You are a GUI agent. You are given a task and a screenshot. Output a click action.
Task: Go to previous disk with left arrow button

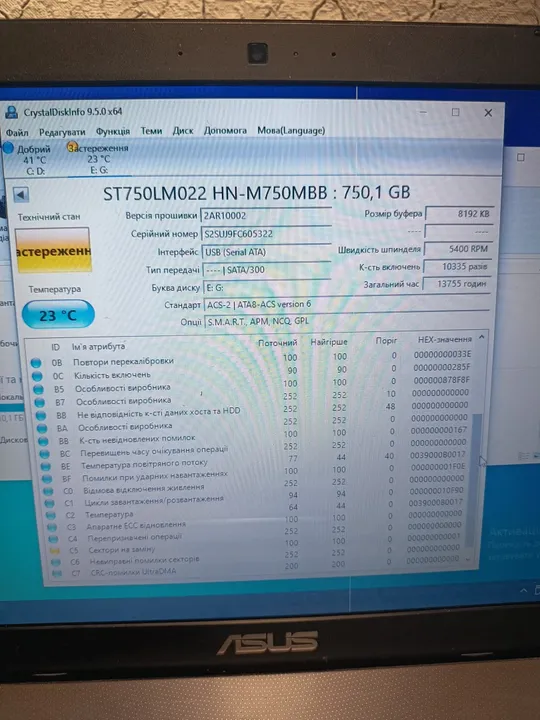21,194
